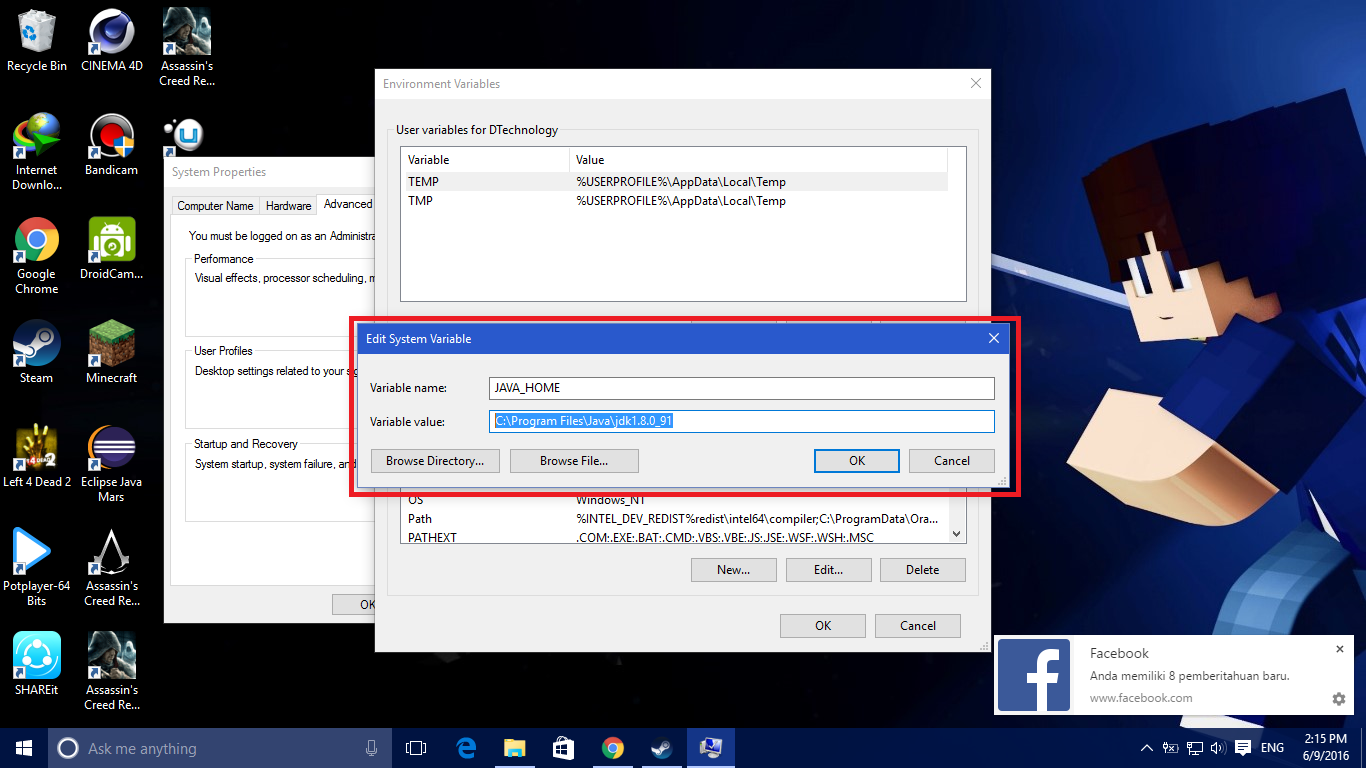Click the Variable name field containing JAVA_HOME

(x=742, y=388)
